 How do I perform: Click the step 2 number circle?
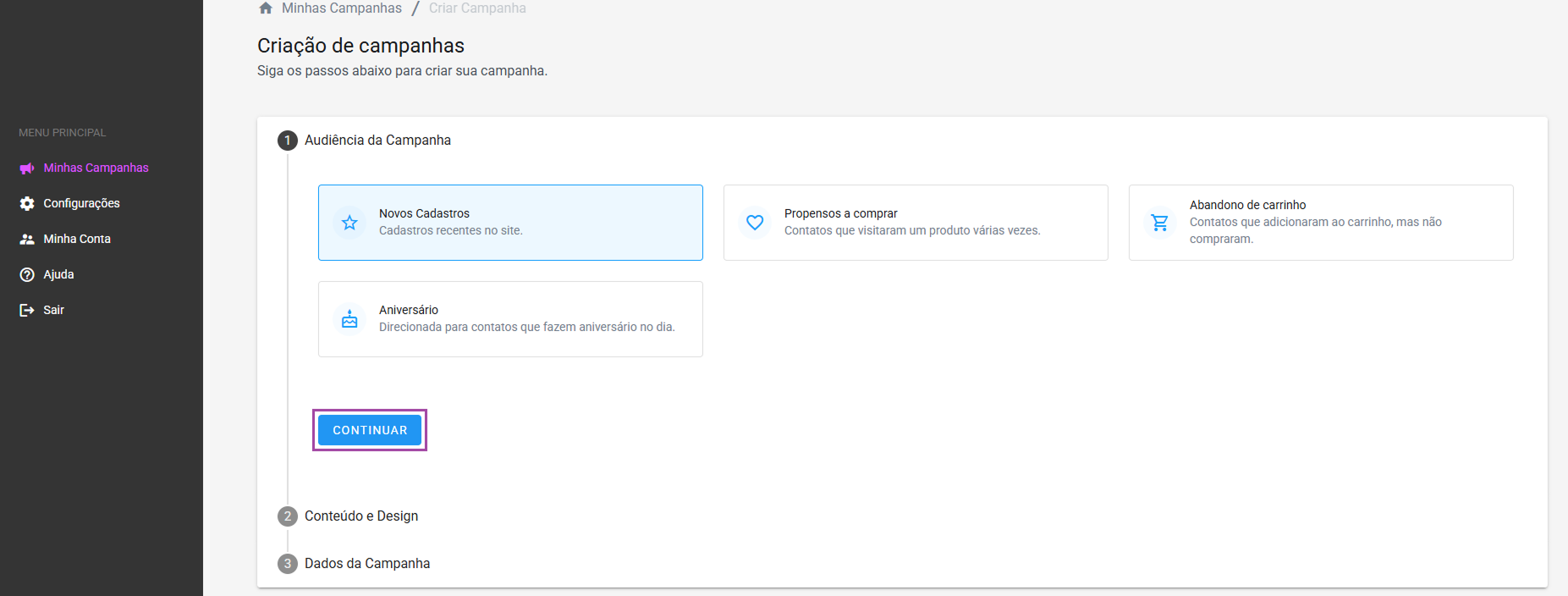pos(288,516)
